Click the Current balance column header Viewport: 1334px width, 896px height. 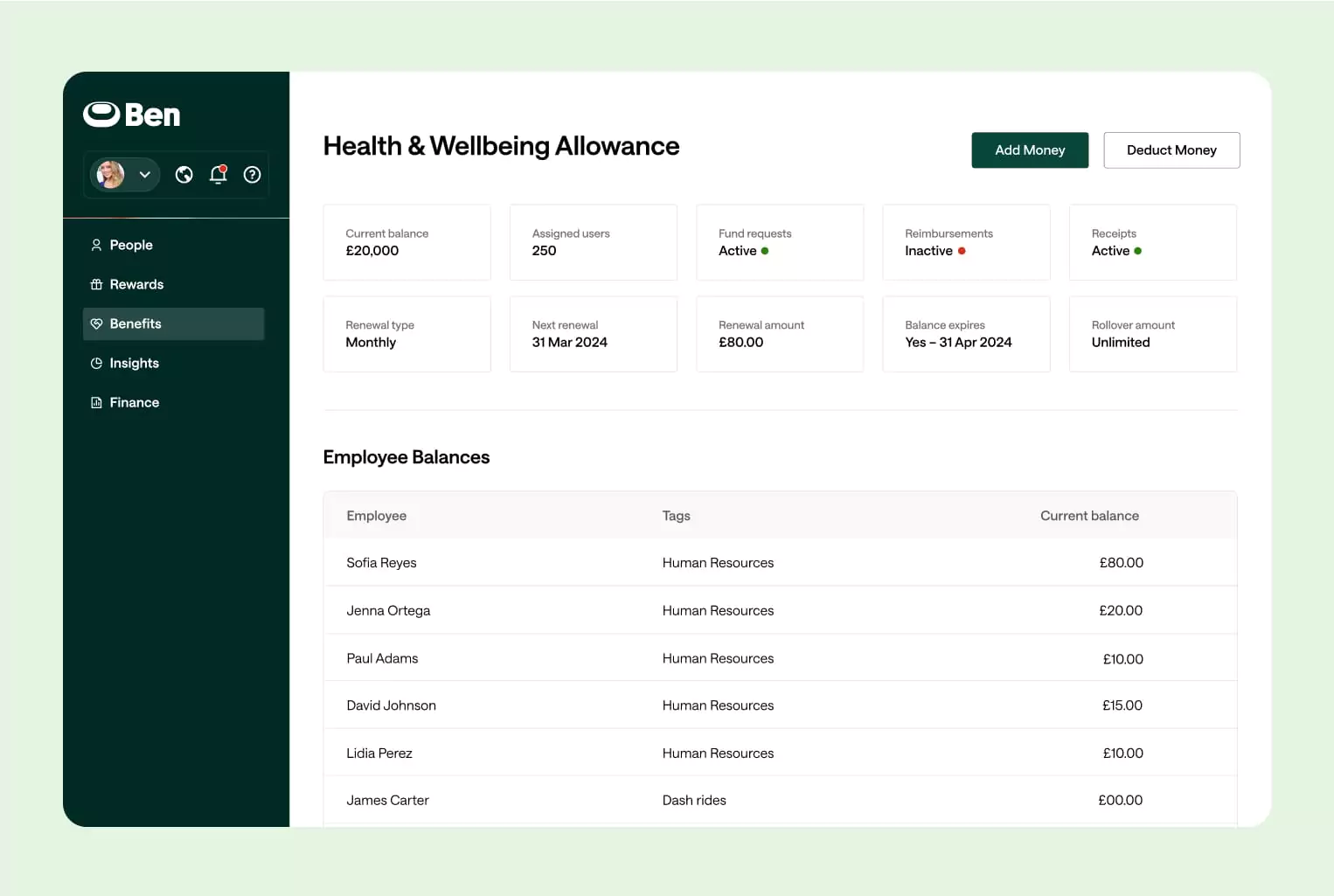point(1089,516)
